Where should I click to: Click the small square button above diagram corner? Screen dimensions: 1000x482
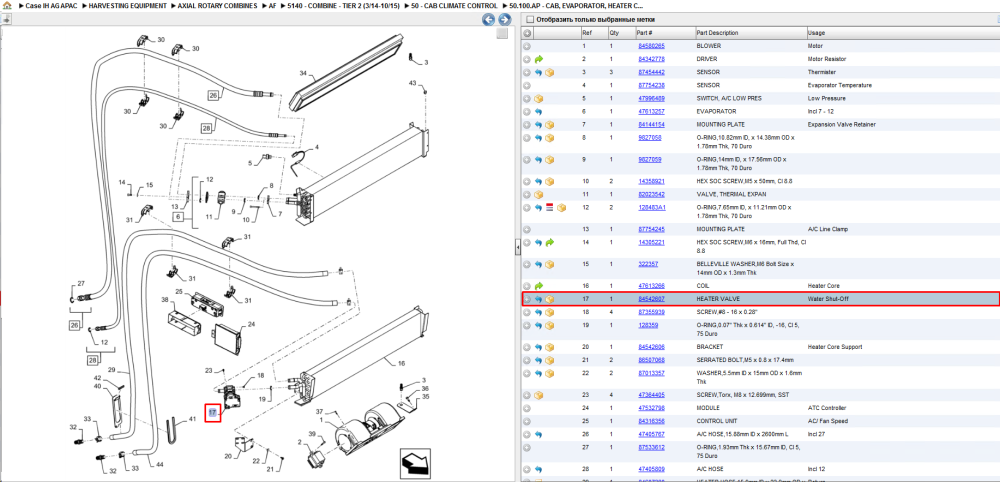click(x=502, y=33)
